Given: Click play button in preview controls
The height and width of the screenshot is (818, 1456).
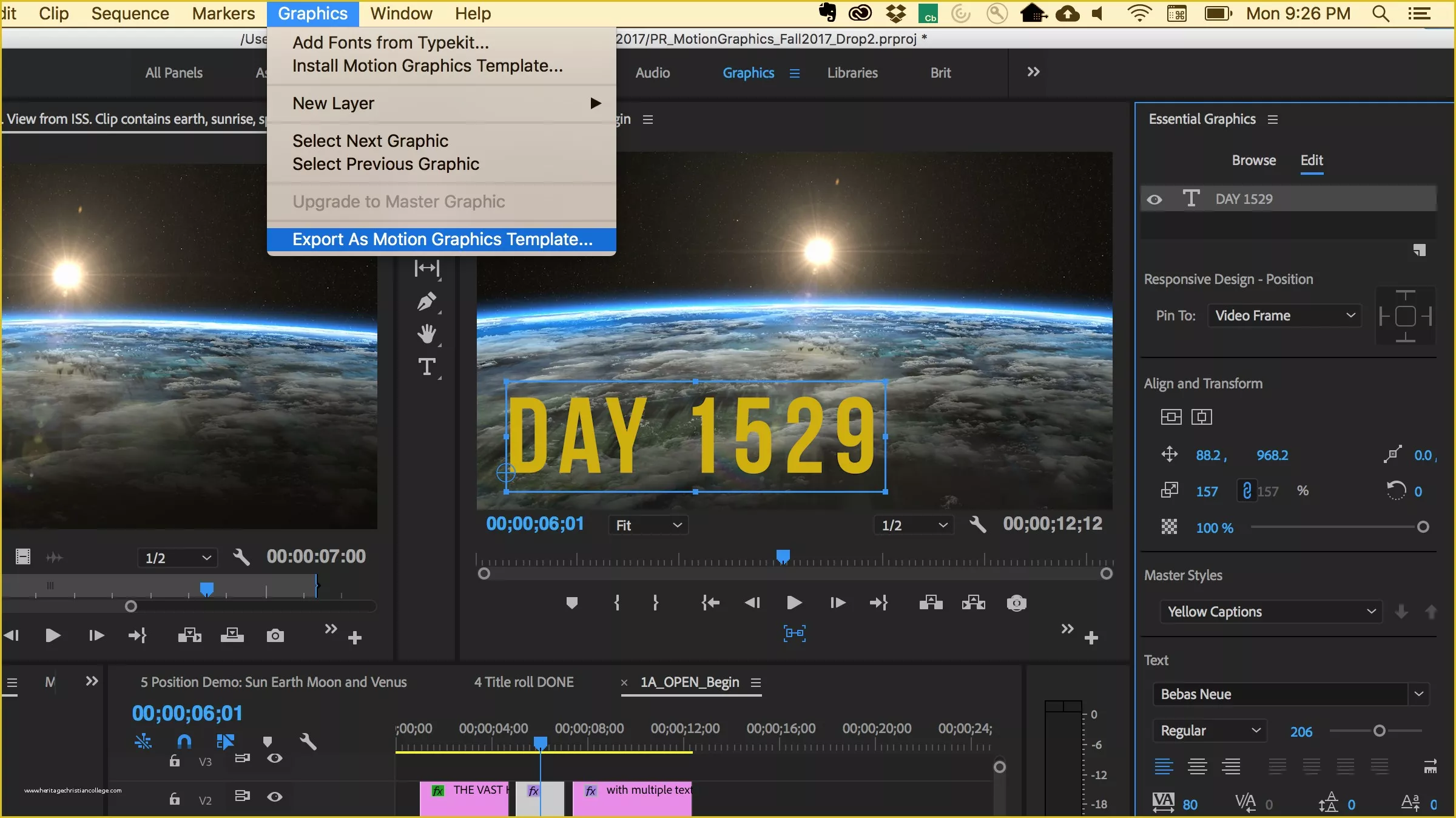Looking at the screenshot, I should [793, 603].
